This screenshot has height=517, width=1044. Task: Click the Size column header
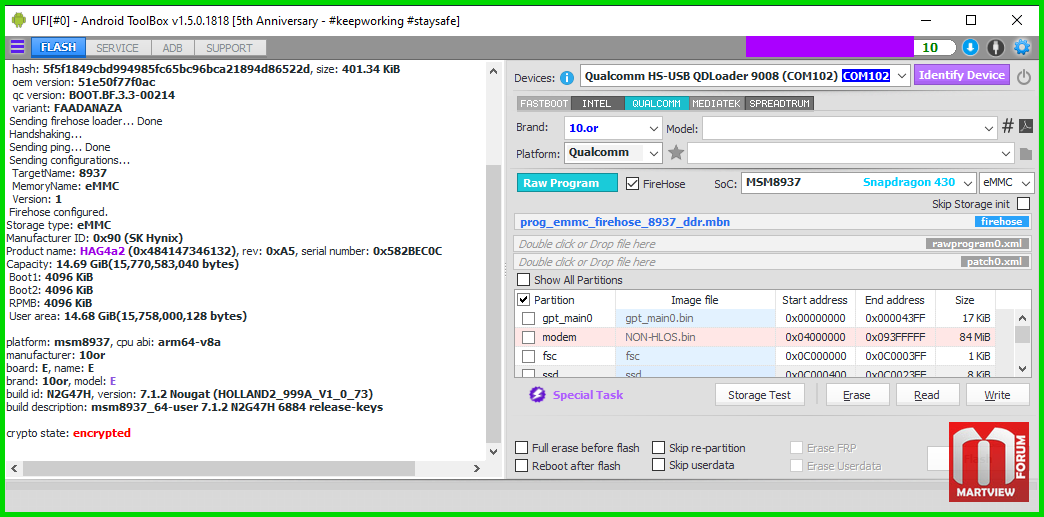[965, 300]
